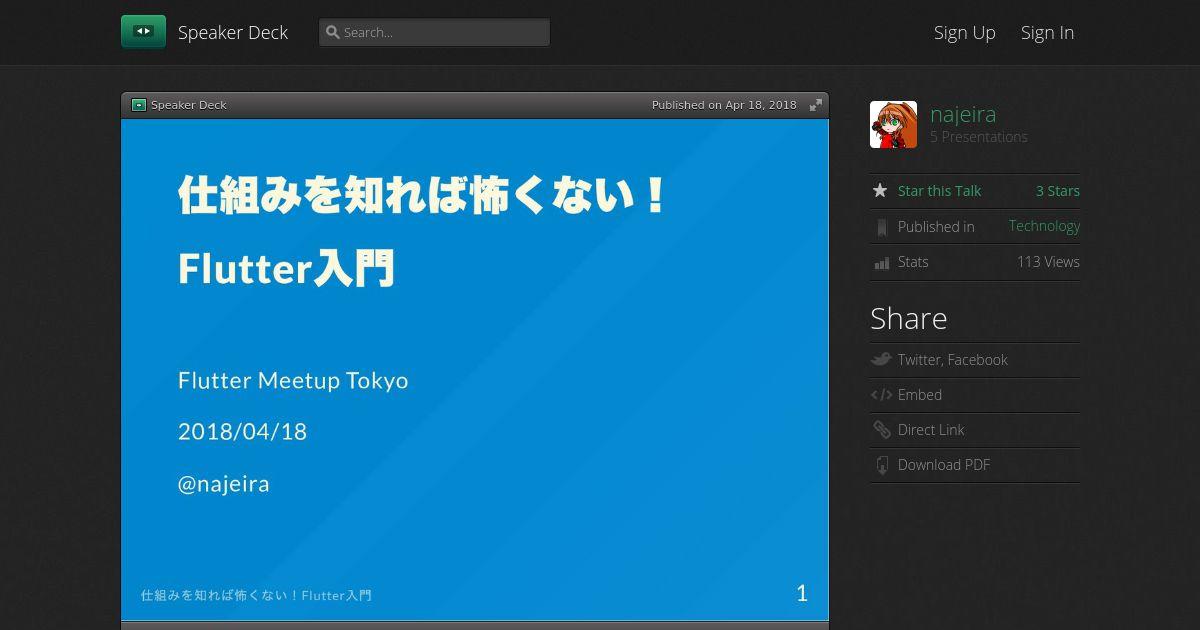Click the star icon beside Star this Talk

[x=880, y=190]
